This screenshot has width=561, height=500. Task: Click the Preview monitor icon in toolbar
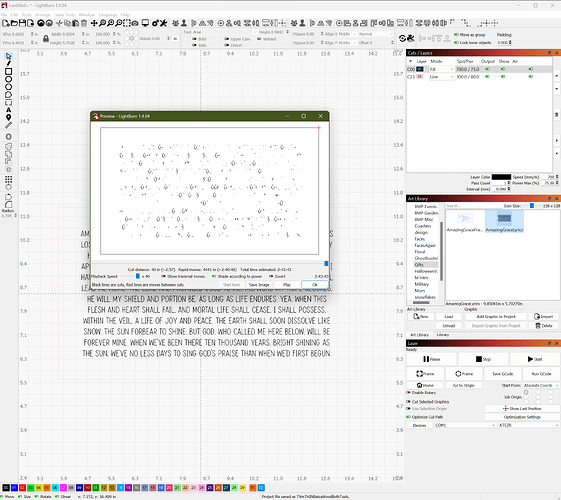coord(145,23)
